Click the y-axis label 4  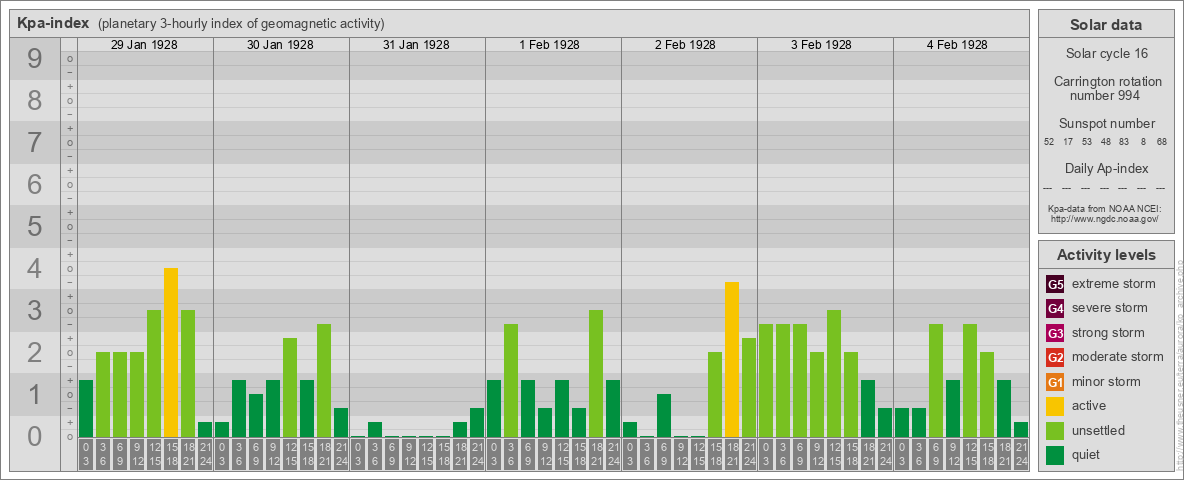pyautogui.click(x=34, y=269)
